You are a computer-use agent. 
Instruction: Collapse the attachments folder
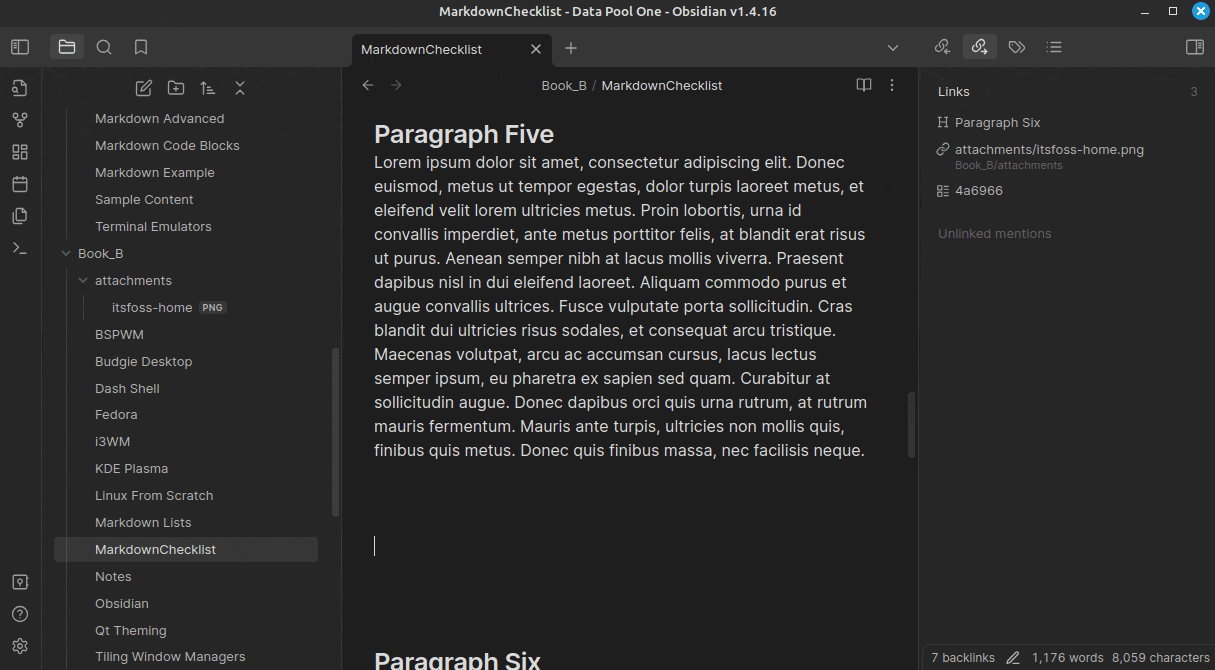83,281
